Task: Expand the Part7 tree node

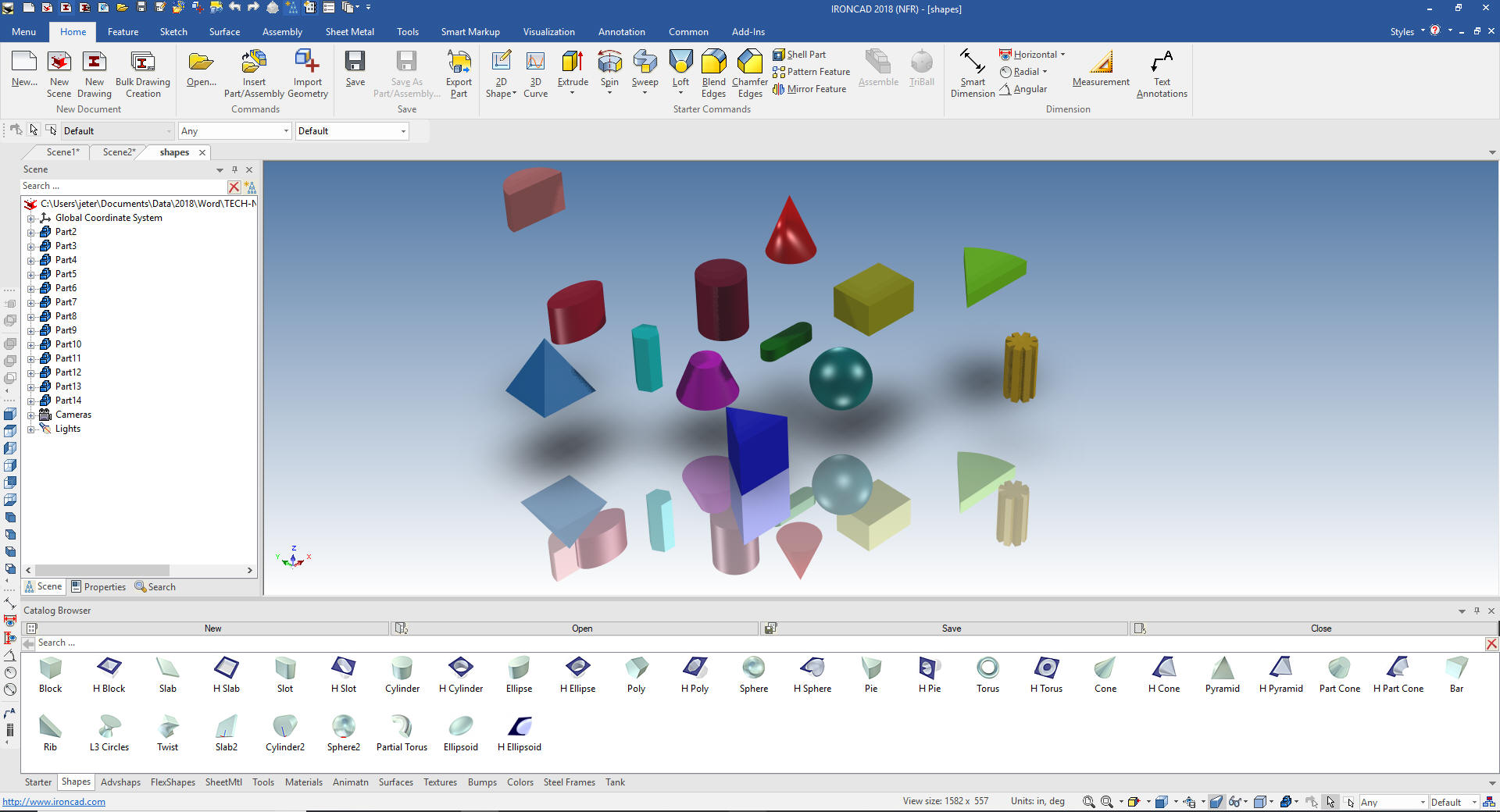Action: pyautogui.click(x=31, y=302)
